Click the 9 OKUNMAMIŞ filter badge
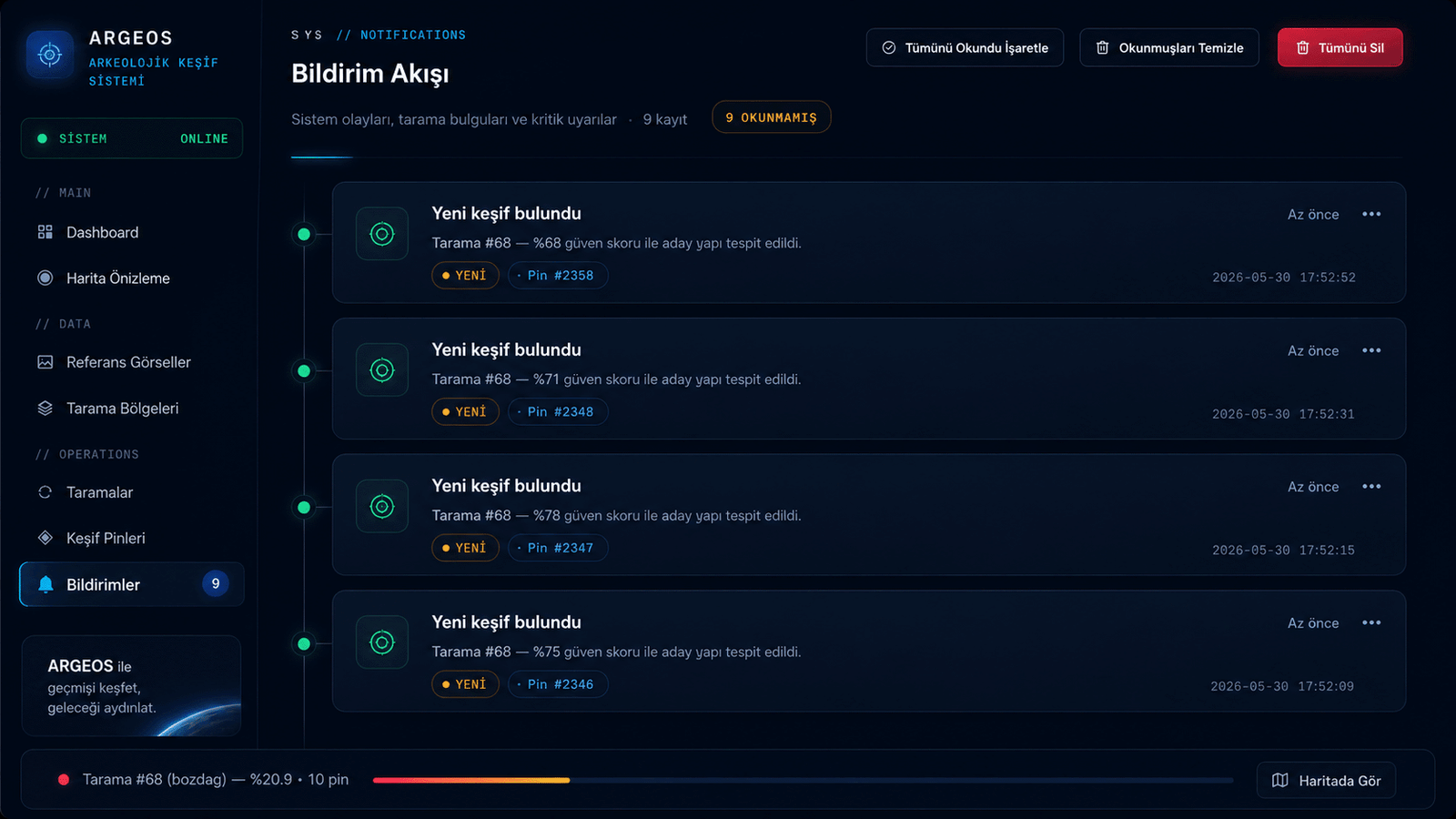Viewport: 1456px width, 819px height. tap(771, 117)
